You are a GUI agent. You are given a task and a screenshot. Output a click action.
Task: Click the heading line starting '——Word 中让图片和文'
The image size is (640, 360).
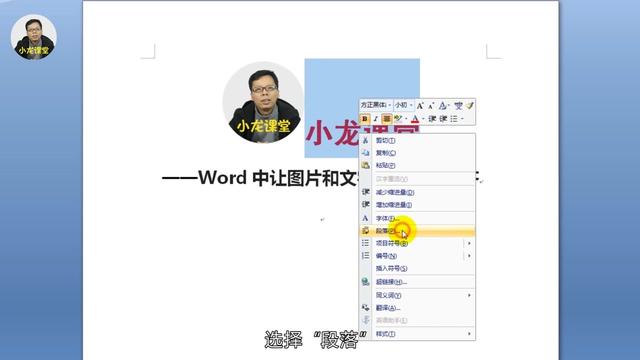261,178
